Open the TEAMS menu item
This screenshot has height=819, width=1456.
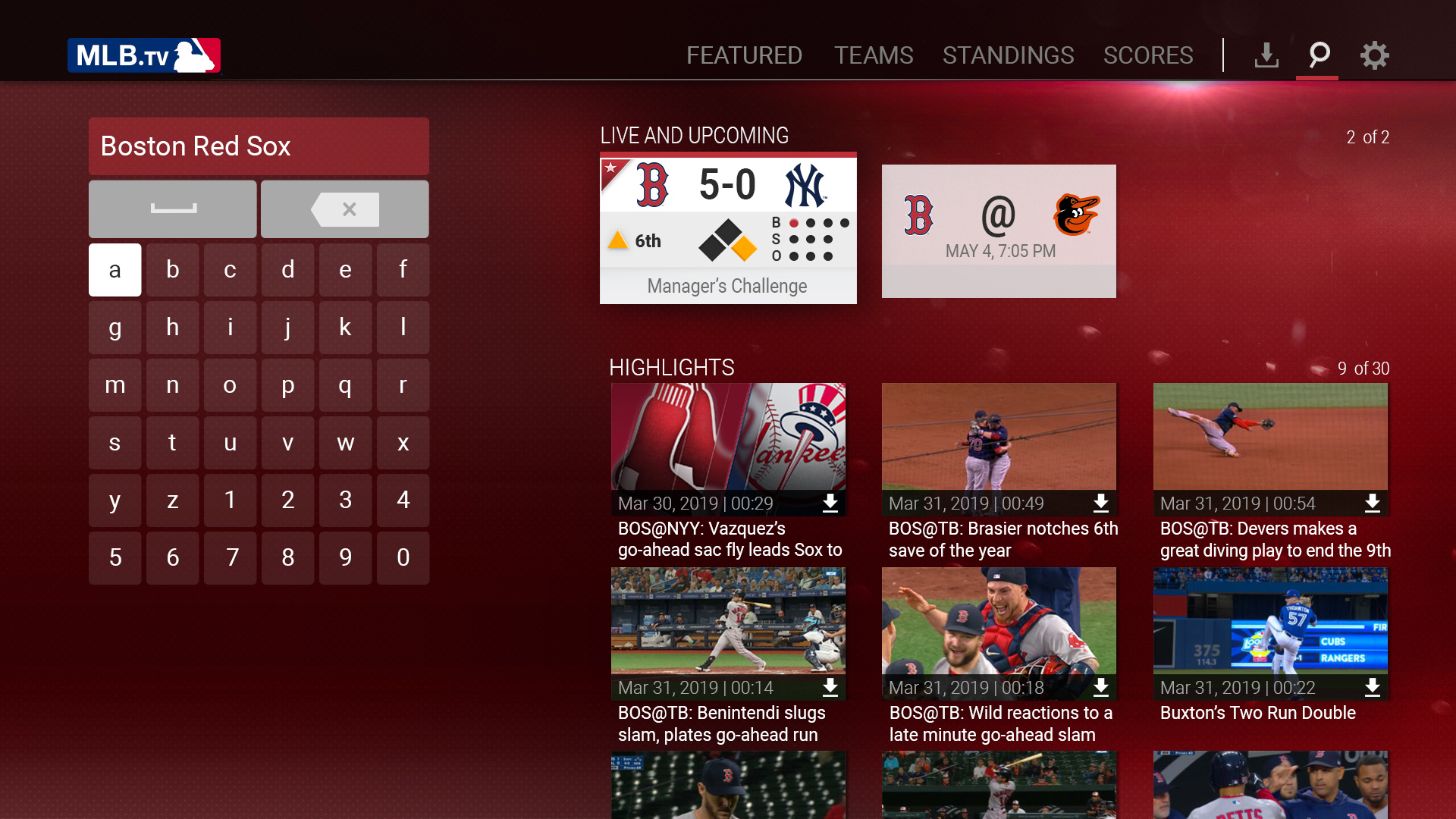click(x=874, y=55)
